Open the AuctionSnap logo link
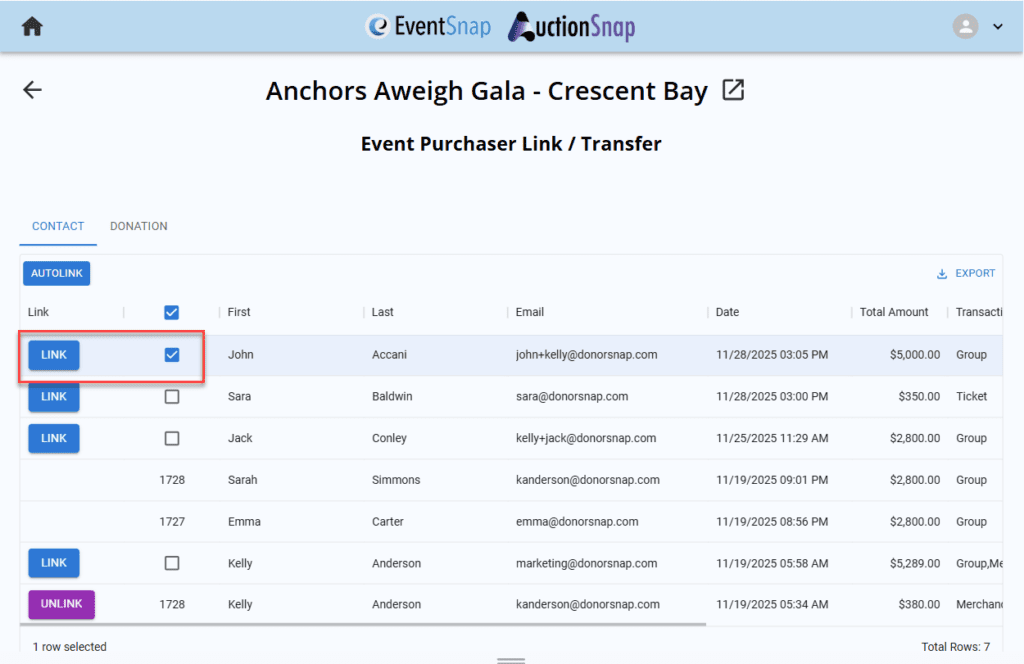This screenshot has height=664, width=1024. click(x=571, y=27)
